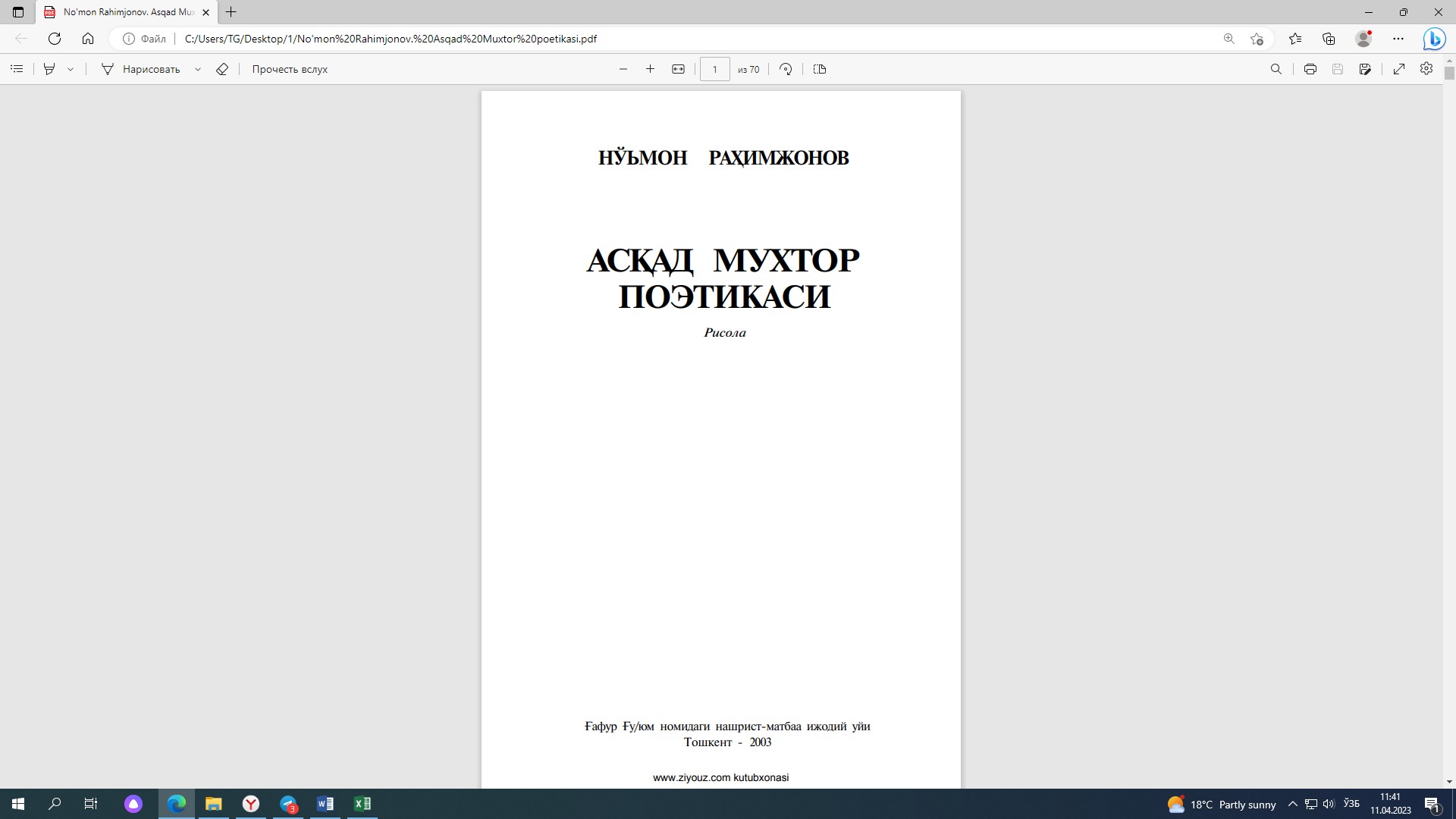Open browser settings menu with three dots
This screenshot has width=1456, height=819.
coord(1399,38)
